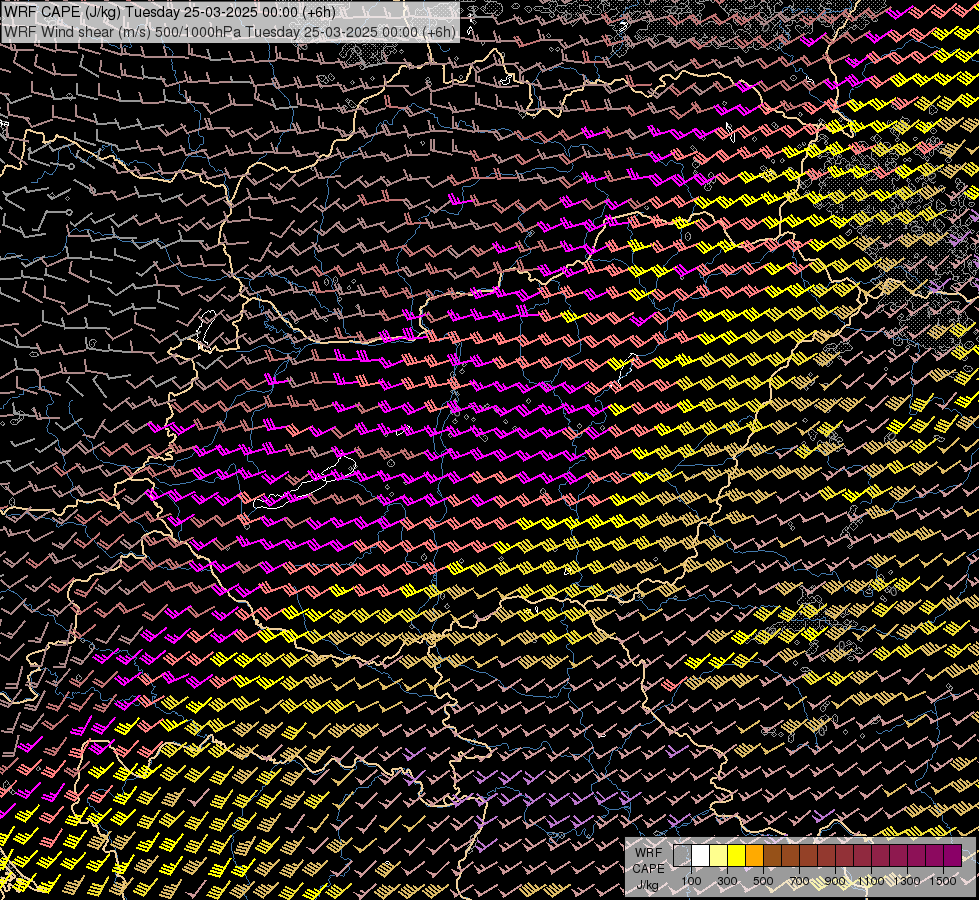Click the legend unit J/kg

click(648, 885)
